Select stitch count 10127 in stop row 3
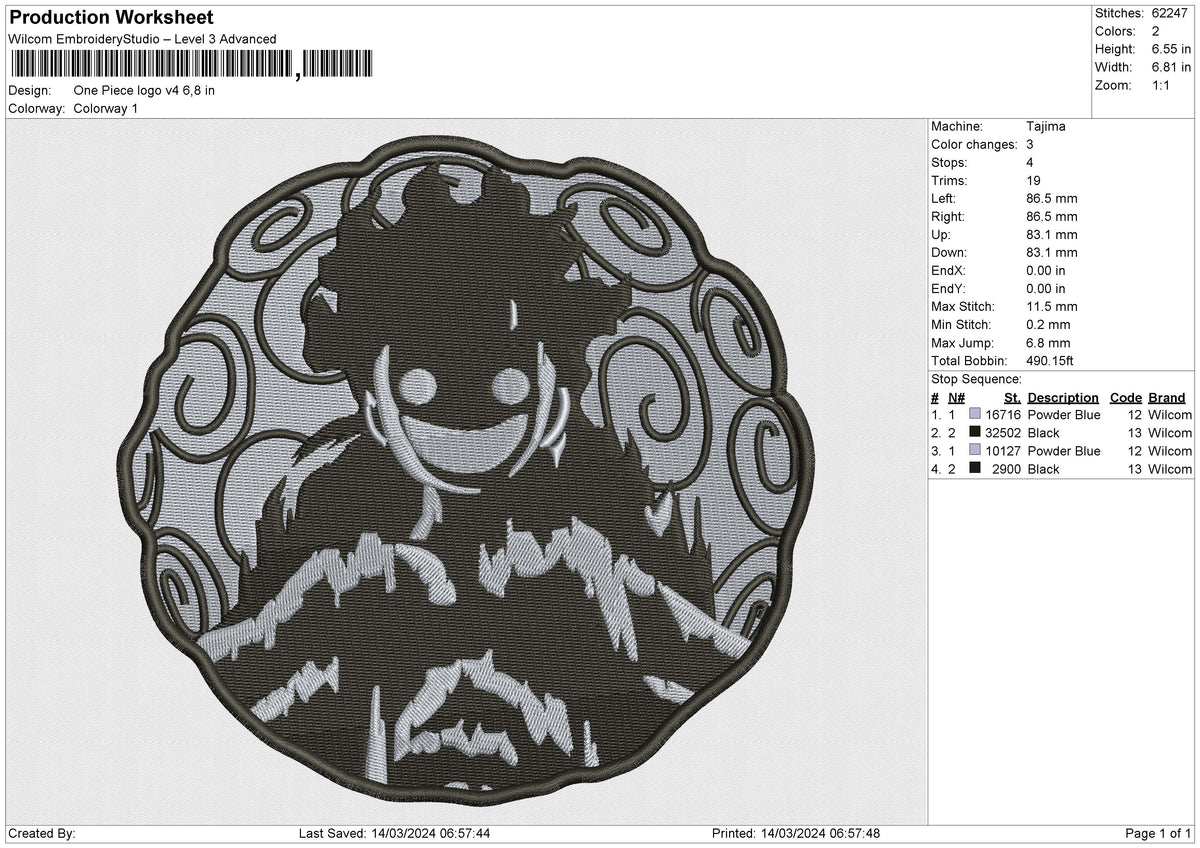 coord(1002,451)
